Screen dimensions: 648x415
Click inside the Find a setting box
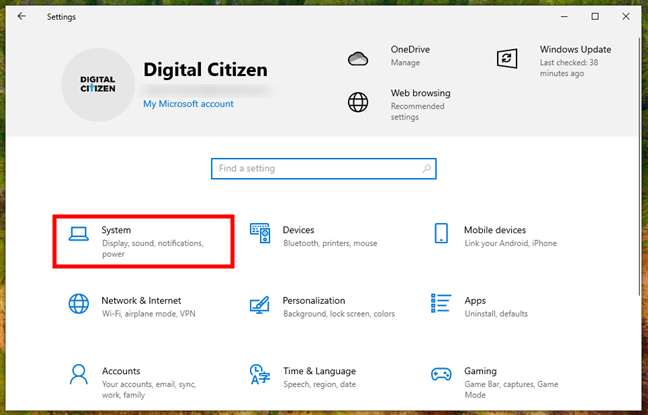[324, 169]
